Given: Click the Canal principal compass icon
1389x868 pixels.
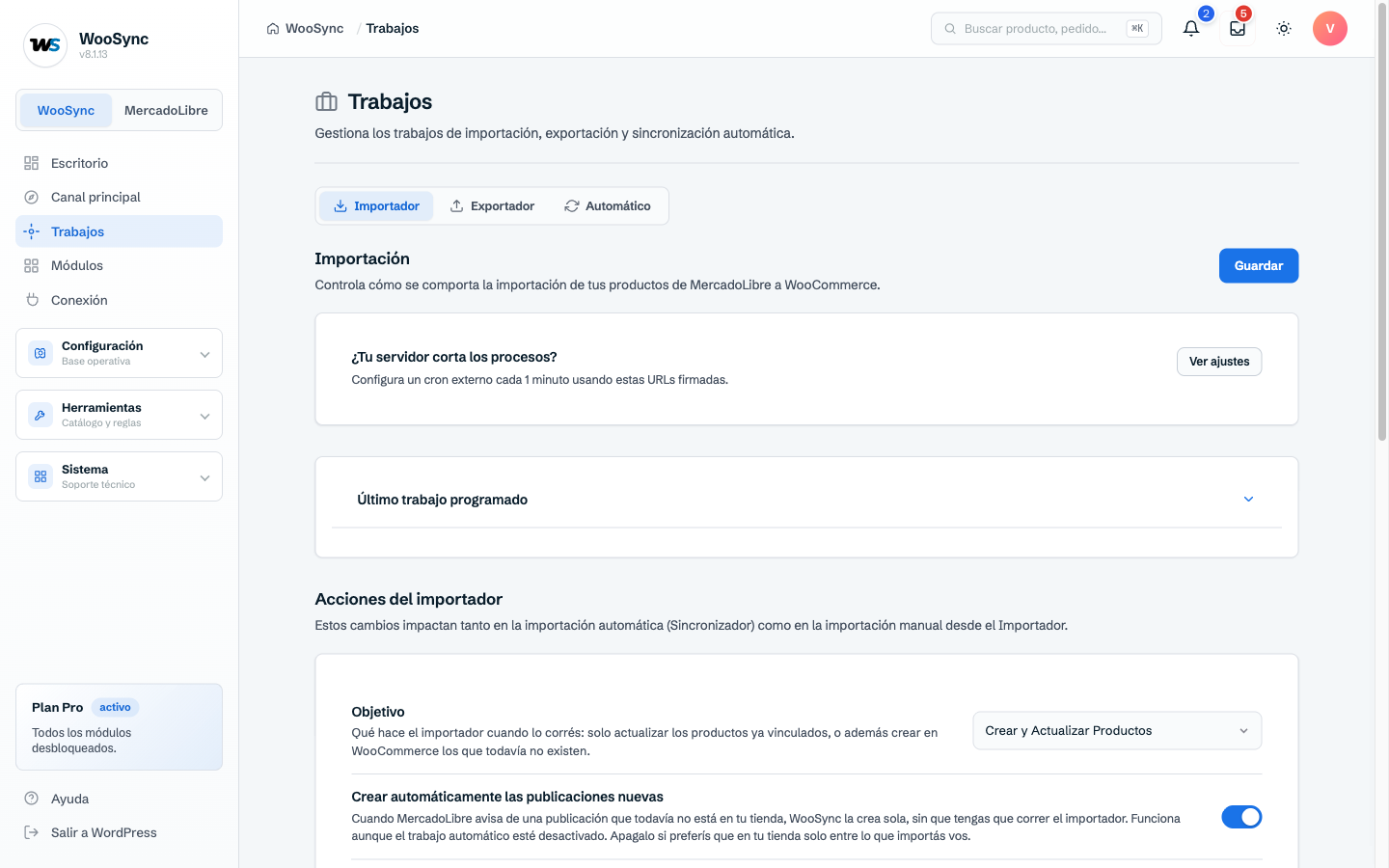Looking at the screenshot, I should pyautogui.click(x=32, y=197).
